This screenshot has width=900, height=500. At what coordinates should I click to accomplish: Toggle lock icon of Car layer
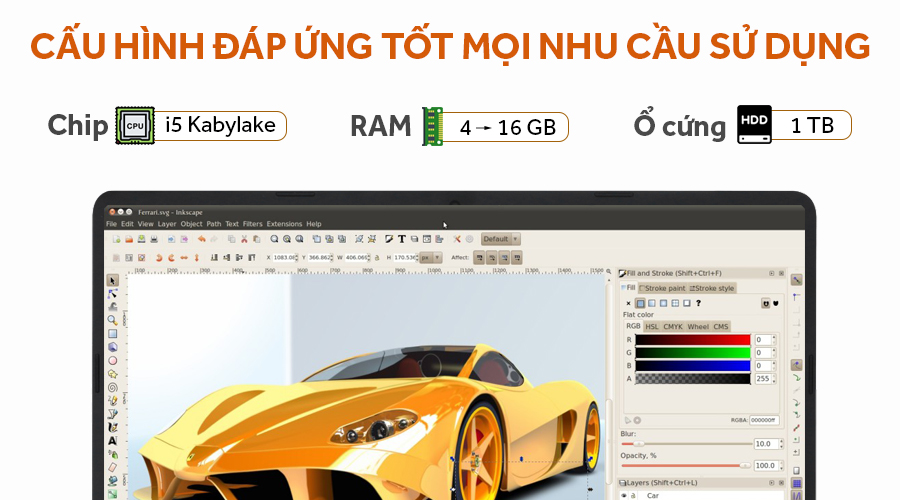633,495
